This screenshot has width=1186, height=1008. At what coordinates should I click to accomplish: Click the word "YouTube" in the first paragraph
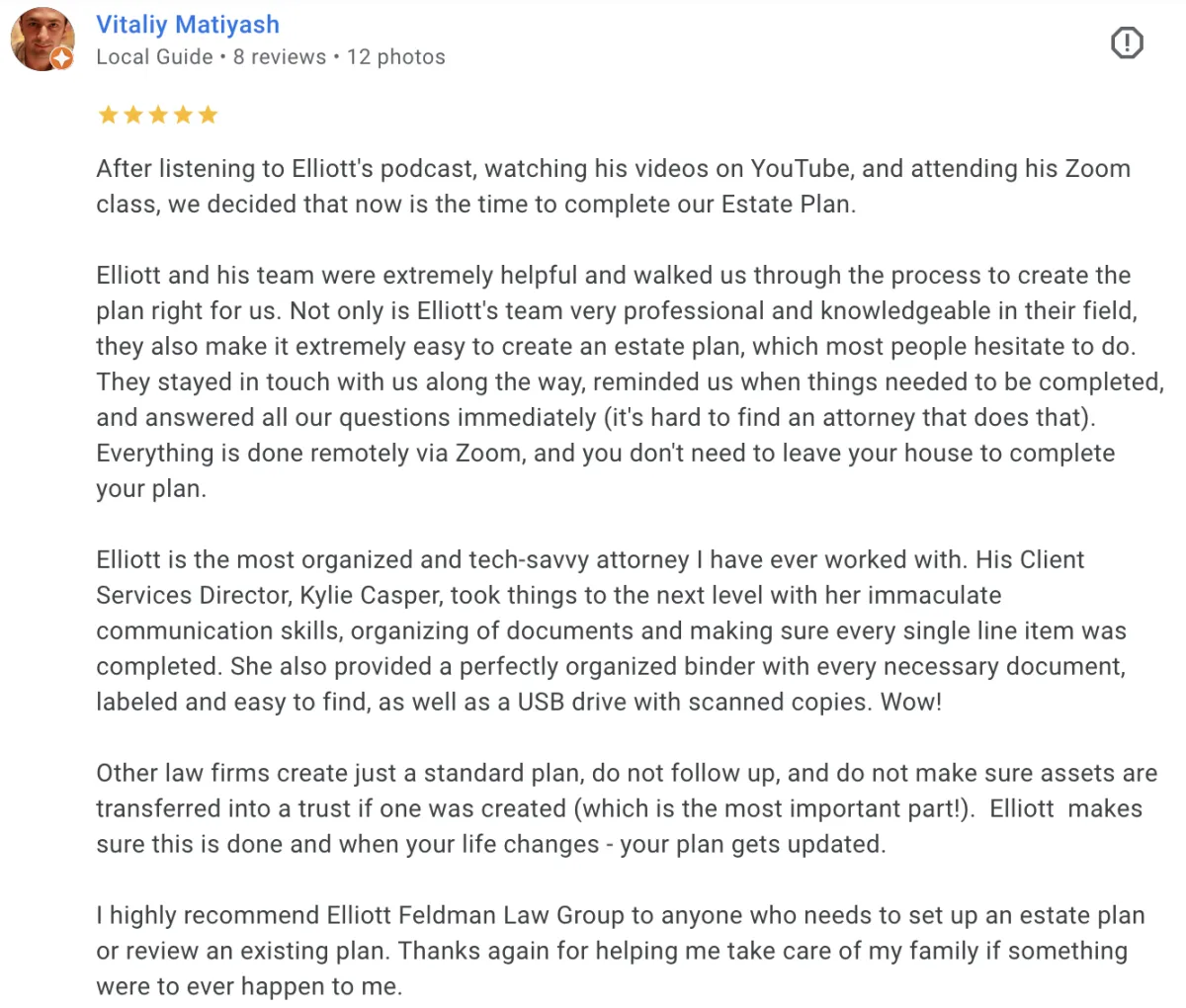tap(801, 168)
